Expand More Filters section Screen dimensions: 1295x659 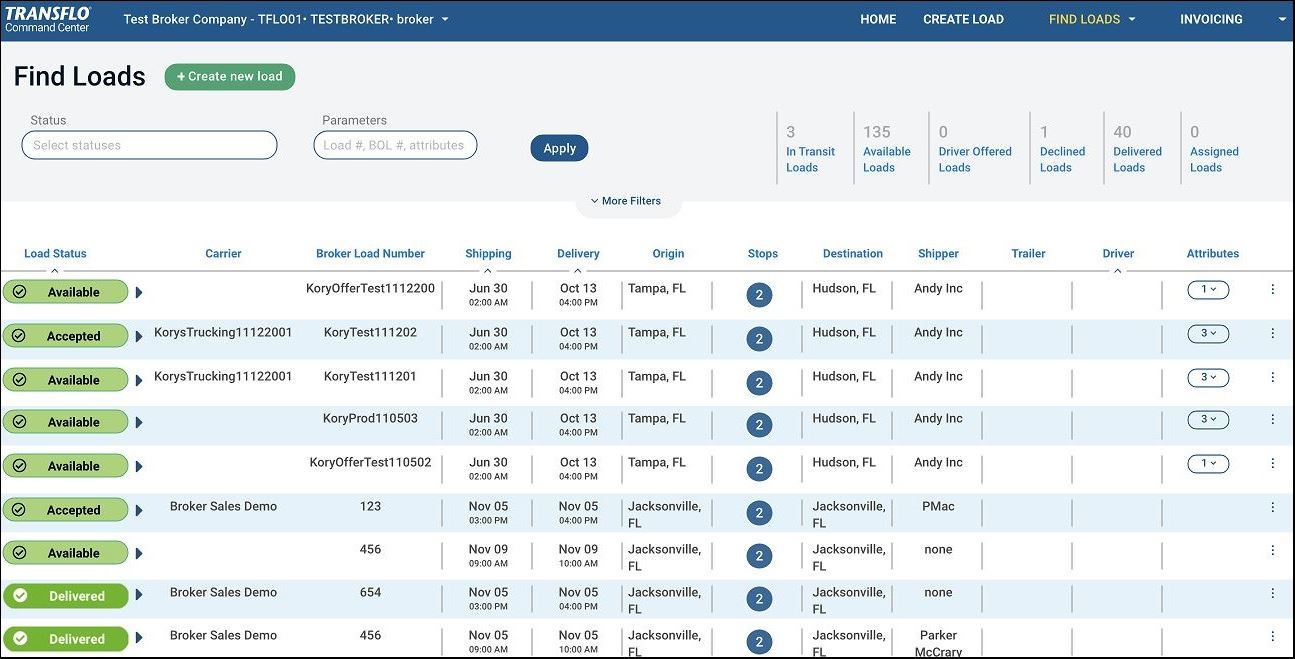[626, 201]
